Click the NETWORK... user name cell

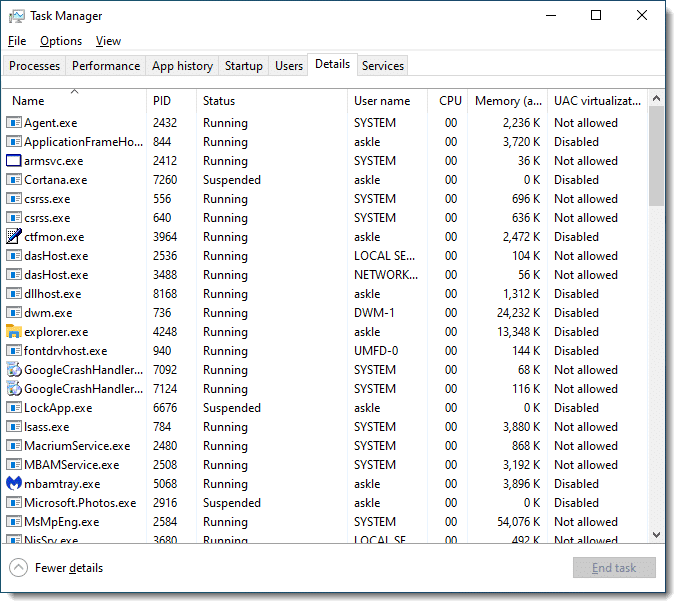(386, 275)
